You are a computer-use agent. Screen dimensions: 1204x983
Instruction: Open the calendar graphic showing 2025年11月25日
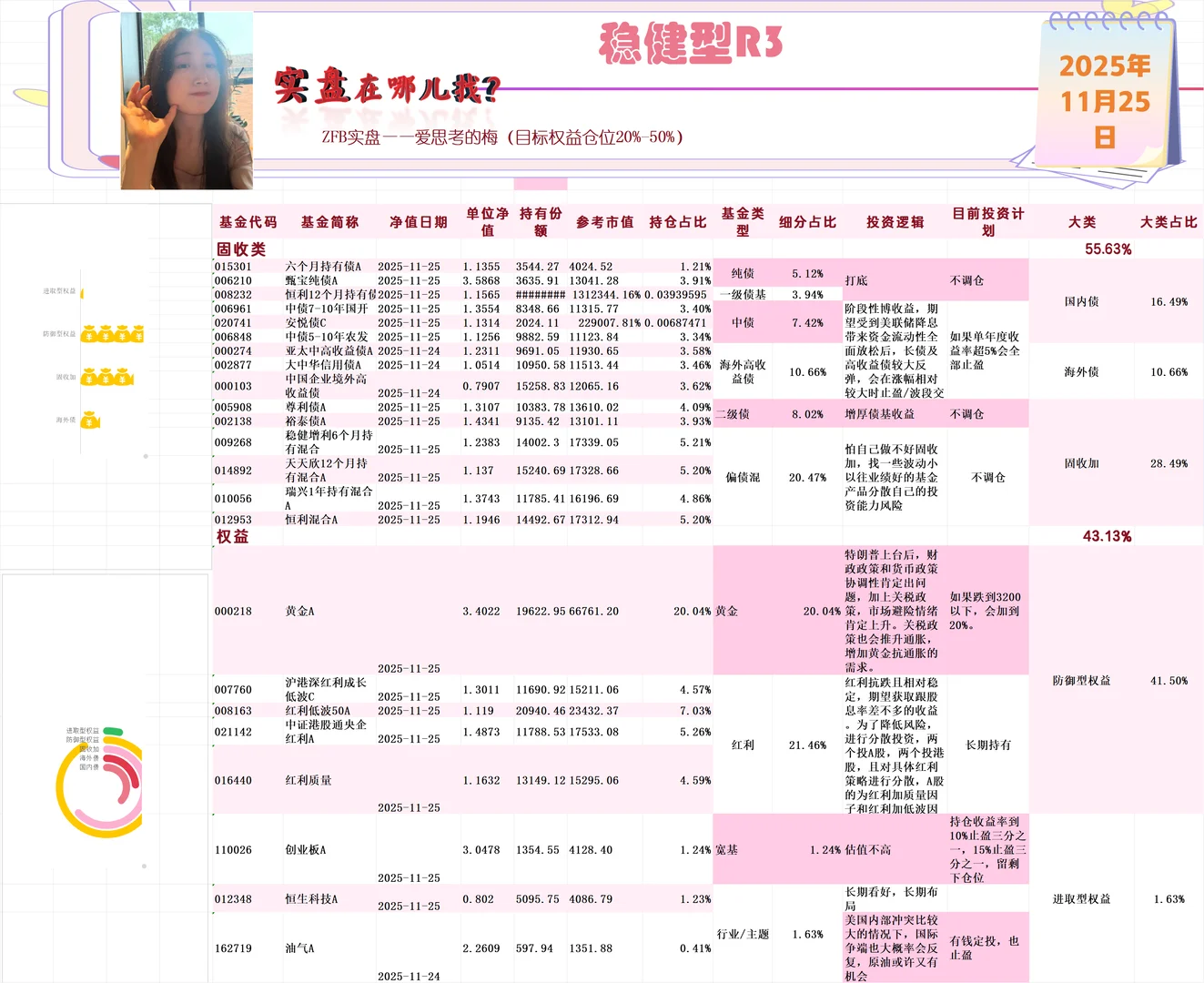click(x=1104, y=91)
